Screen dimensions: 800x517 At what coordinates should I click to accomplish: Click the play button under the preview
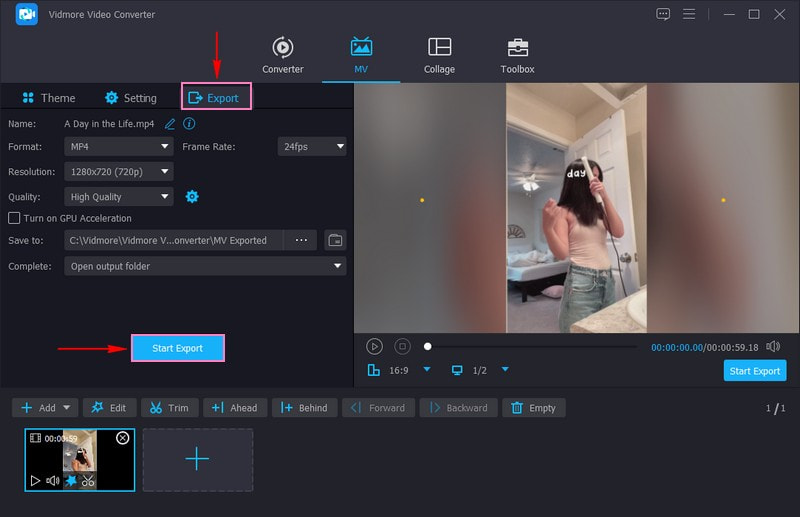(374, 346)
